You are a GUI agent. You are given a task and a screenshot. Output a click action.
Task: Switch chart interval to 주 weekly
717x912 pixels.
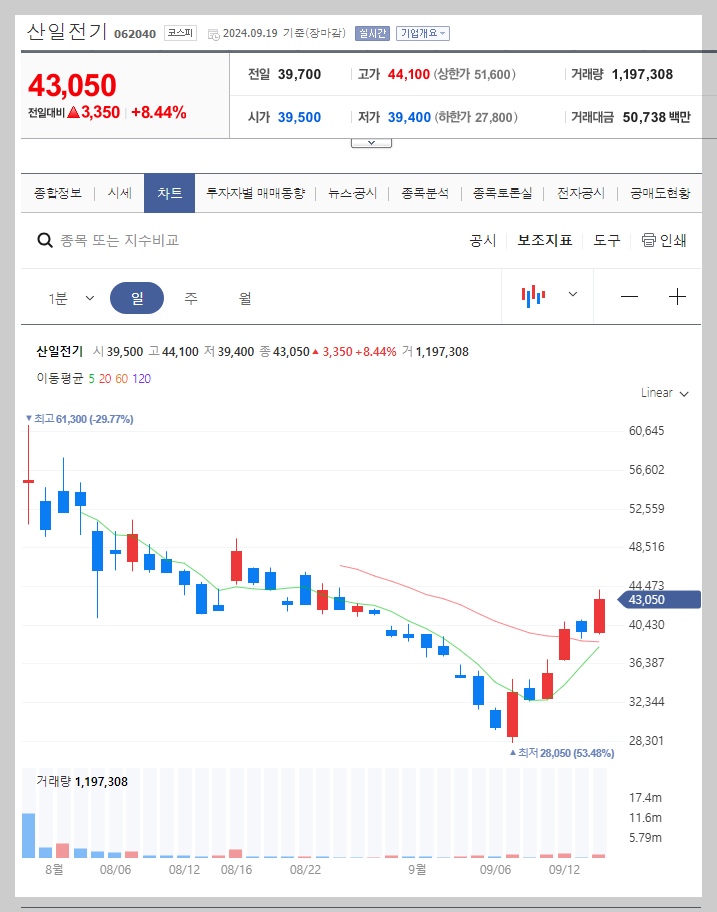[190, 296]
